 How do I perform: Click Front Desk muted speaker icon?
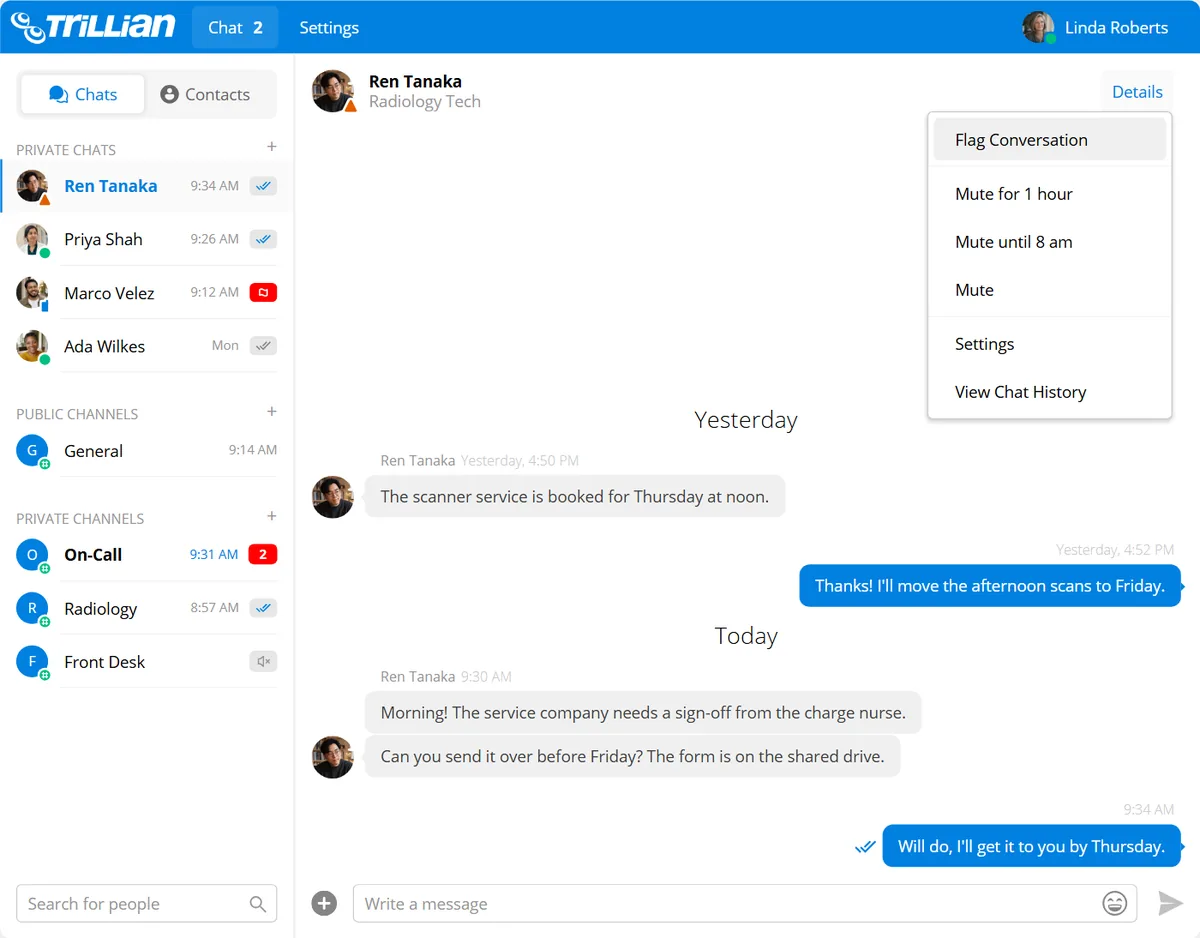[x=263, y=661]
